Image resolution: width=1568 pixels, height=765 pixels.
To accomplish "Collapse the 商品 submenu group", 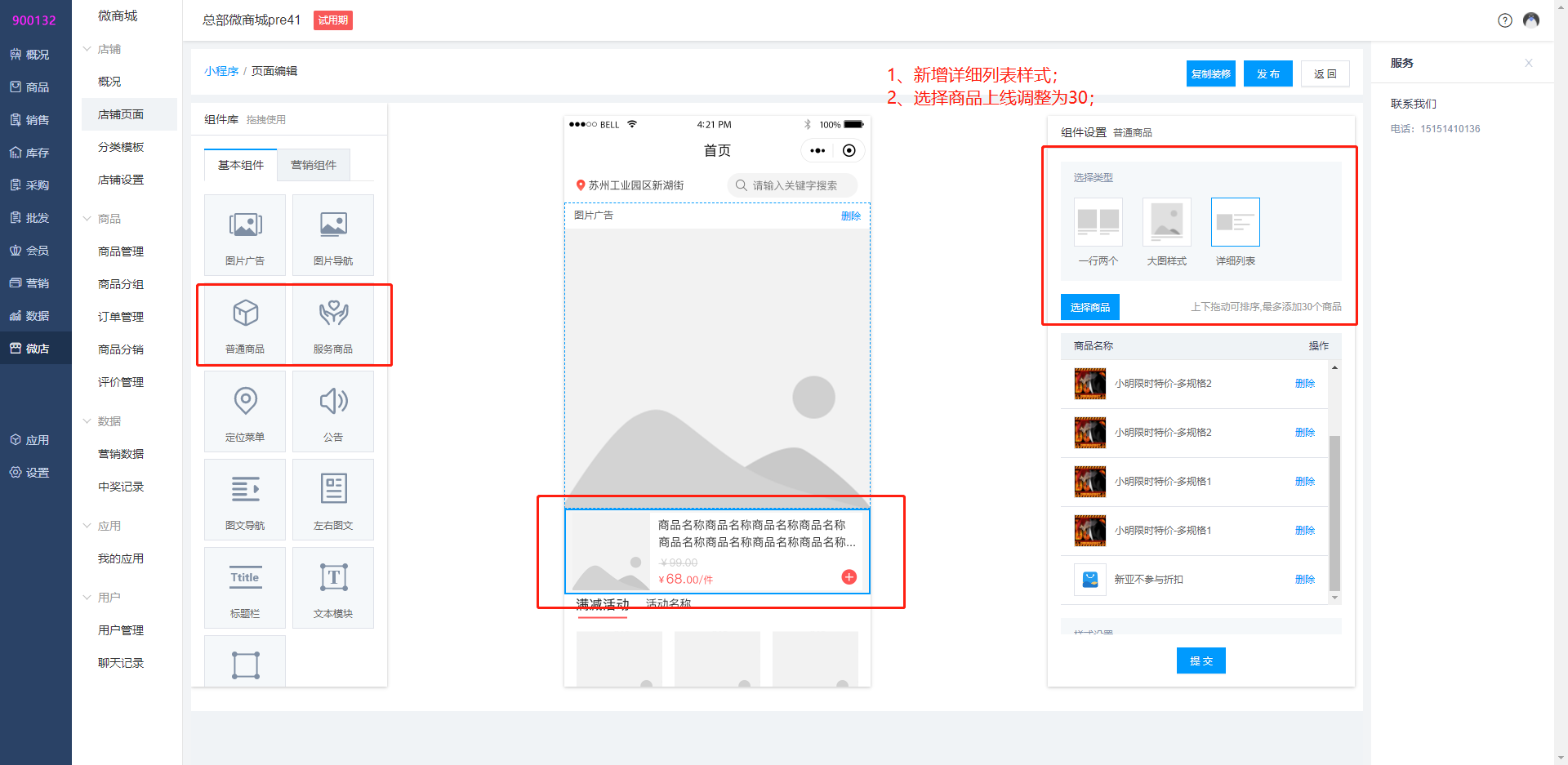I will 87,219.
